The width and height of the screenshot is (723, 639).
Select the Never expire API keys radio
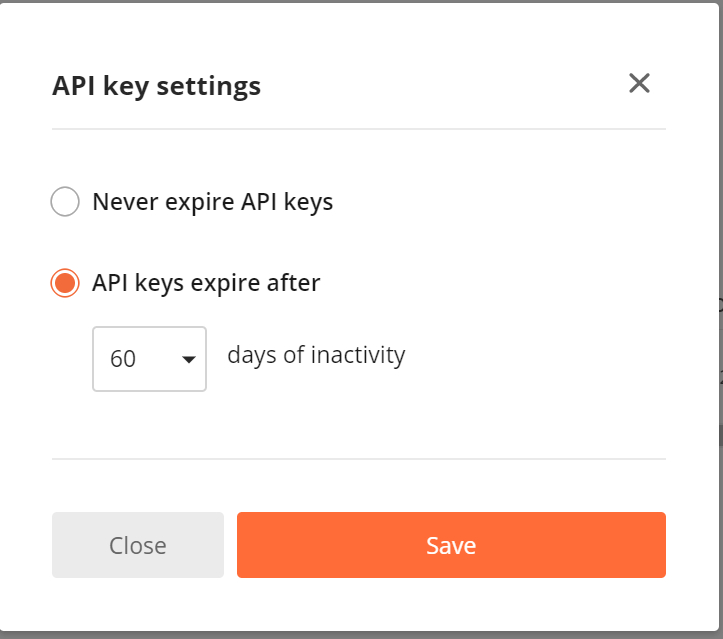point(65,201)
